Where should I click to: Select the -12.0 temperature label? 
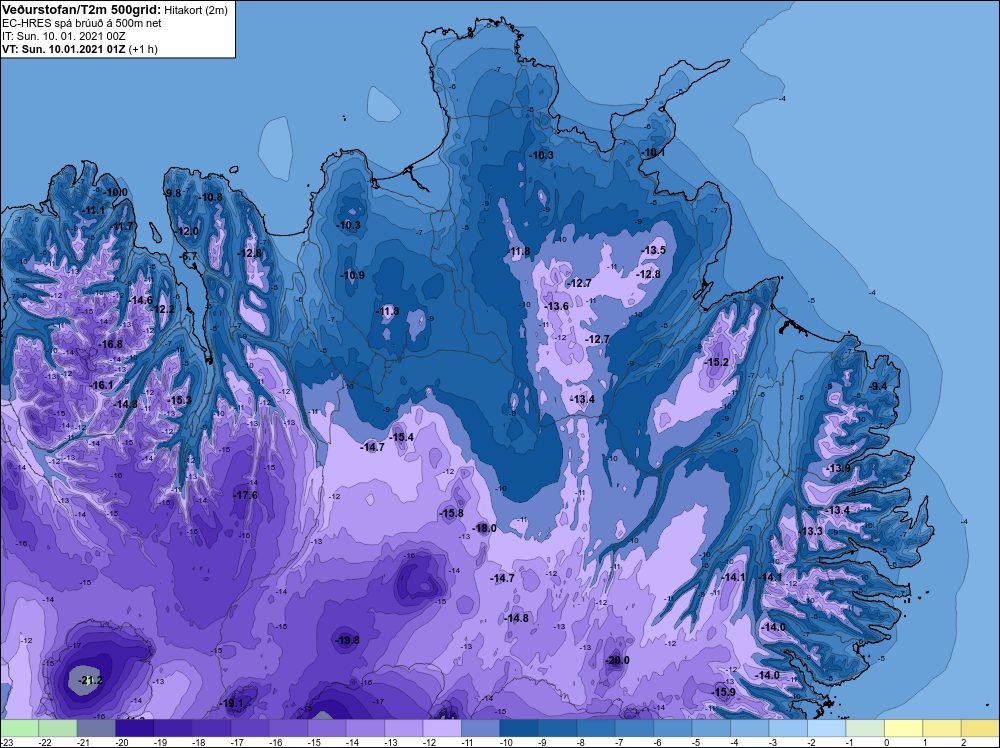click(x=188, y=231)
